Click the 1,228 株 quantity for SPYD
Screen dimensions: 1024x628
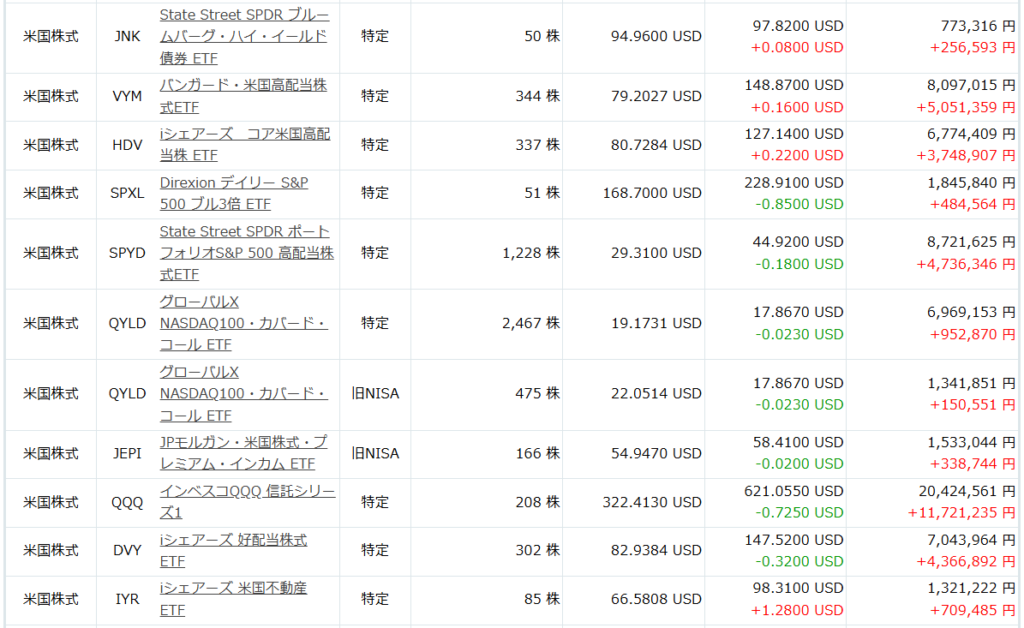pyautogui.click(x=531, y=253)
